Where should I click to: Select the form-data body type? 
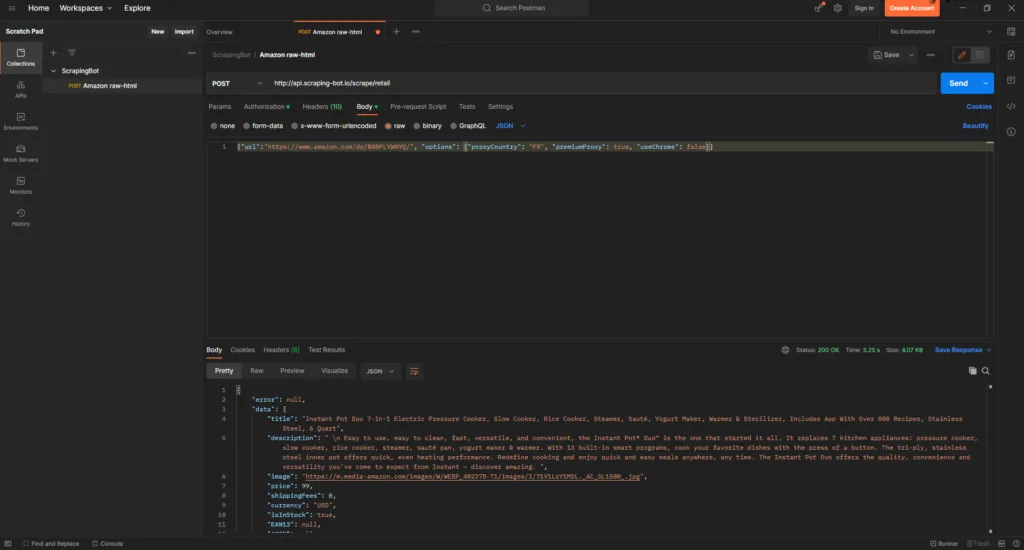(262, 126)
